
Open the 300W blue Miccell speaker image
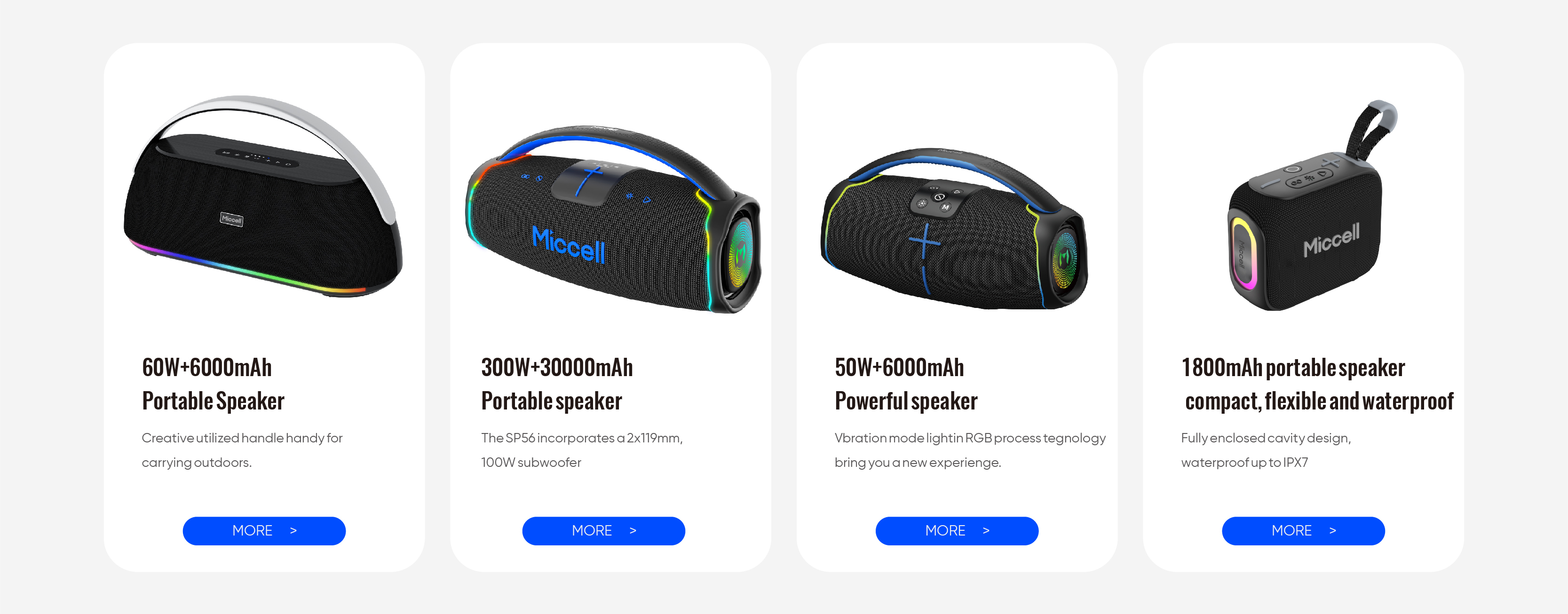tap(613, 219)
